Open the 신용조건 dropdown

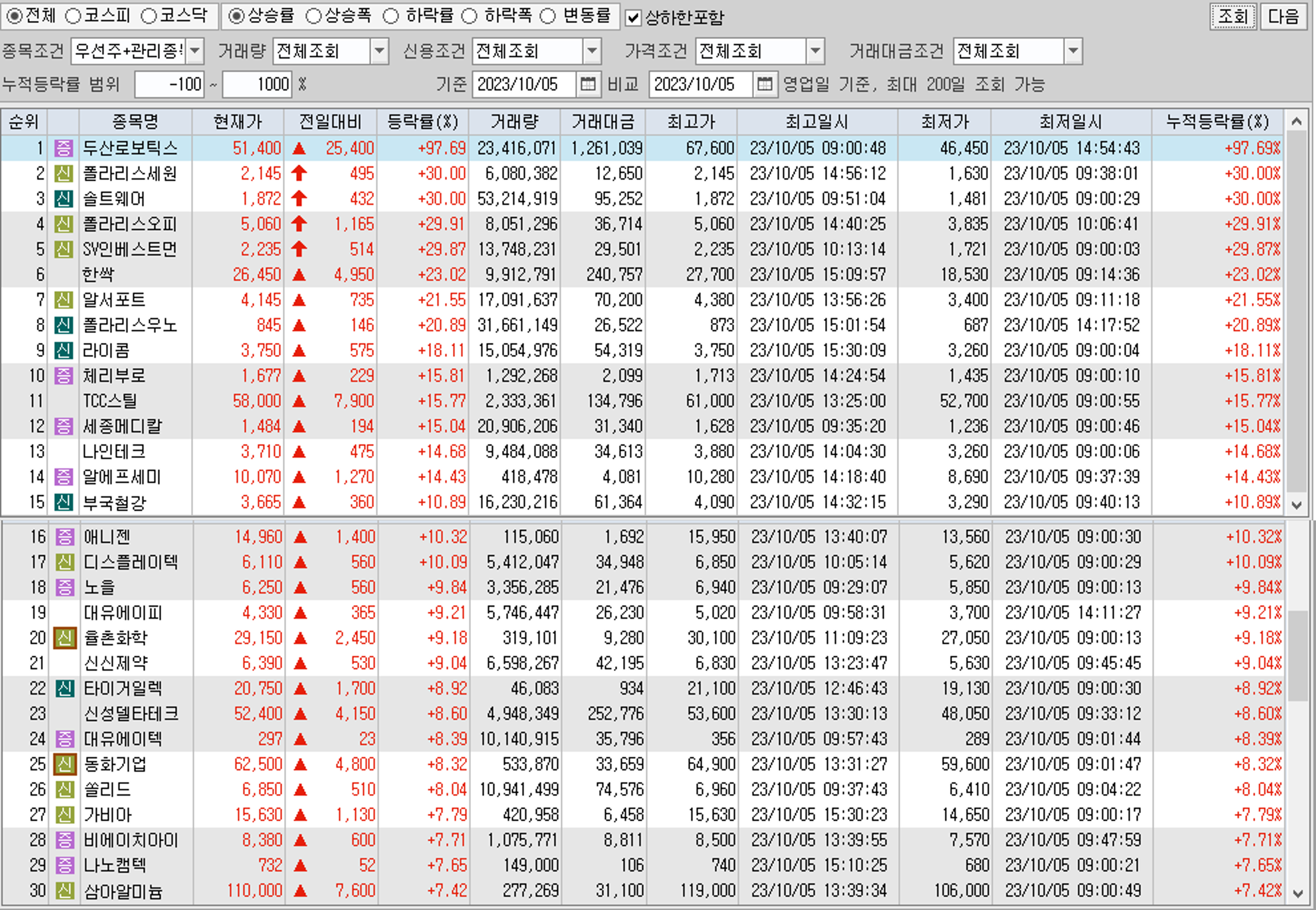coord(592,51)
